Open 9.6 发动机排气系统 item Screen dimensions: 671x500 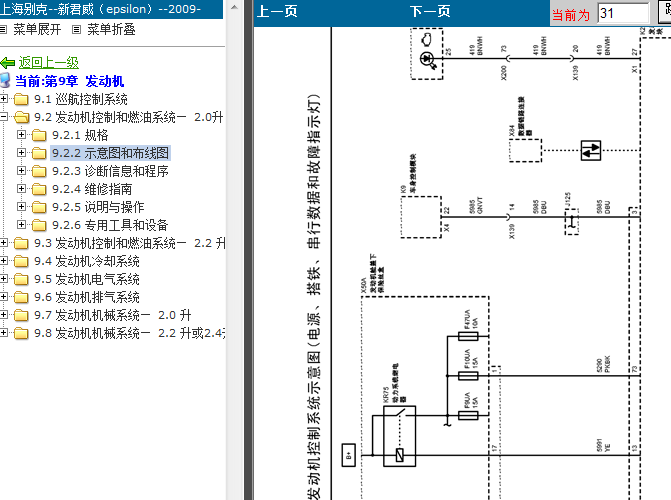pos(87,298)
